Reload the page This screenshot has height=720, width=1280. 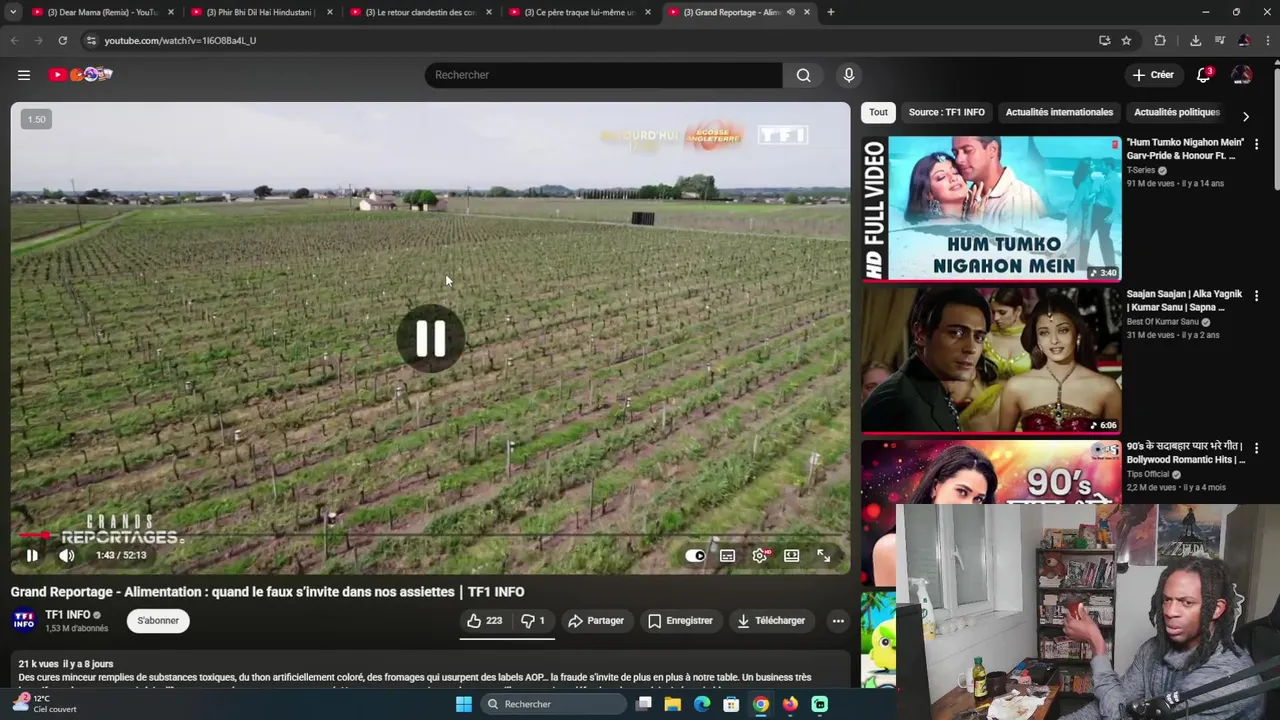point(62,40)
